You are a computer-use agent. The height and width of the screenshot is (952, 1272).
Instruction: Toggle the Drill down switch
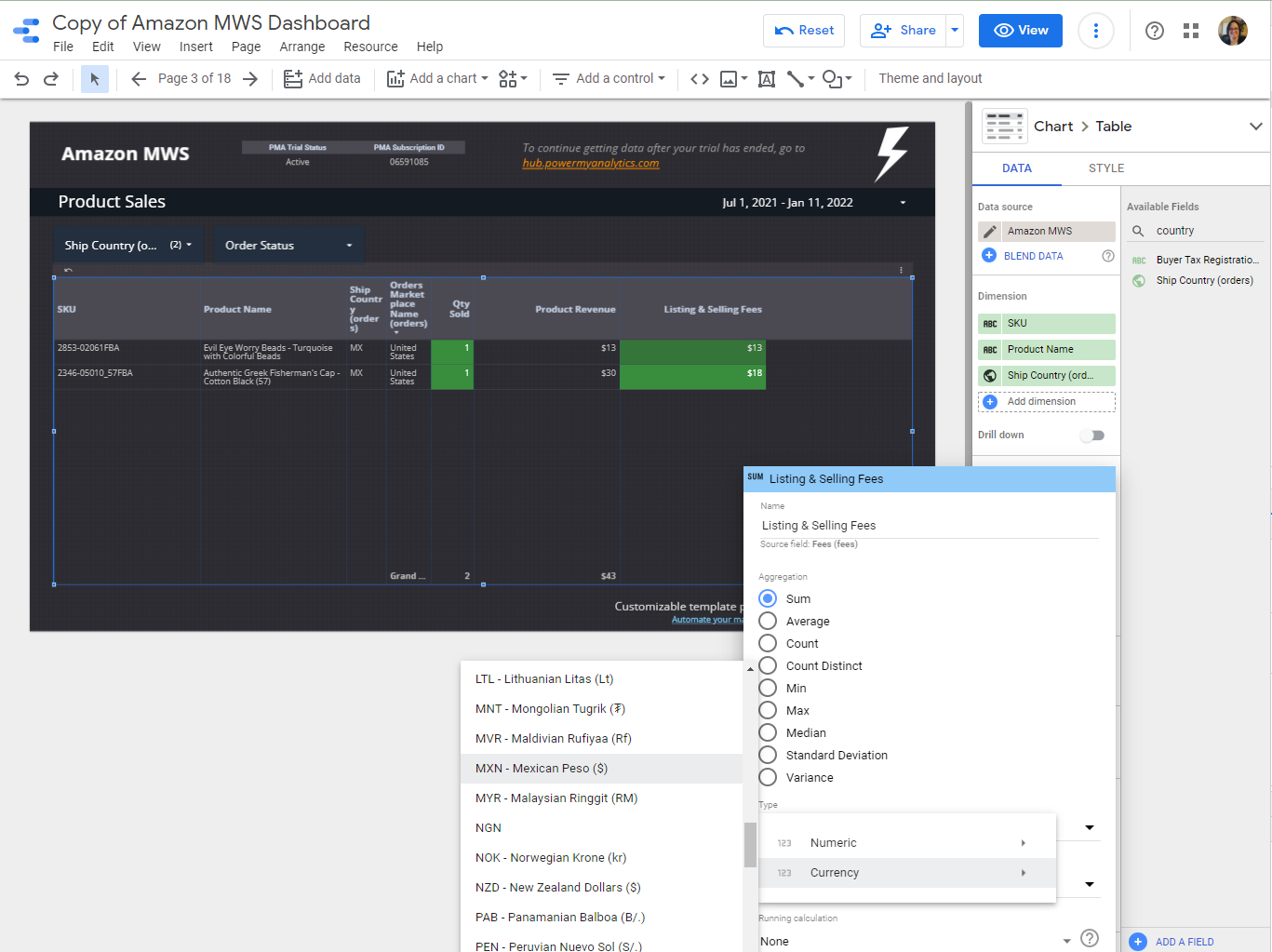1092,436
